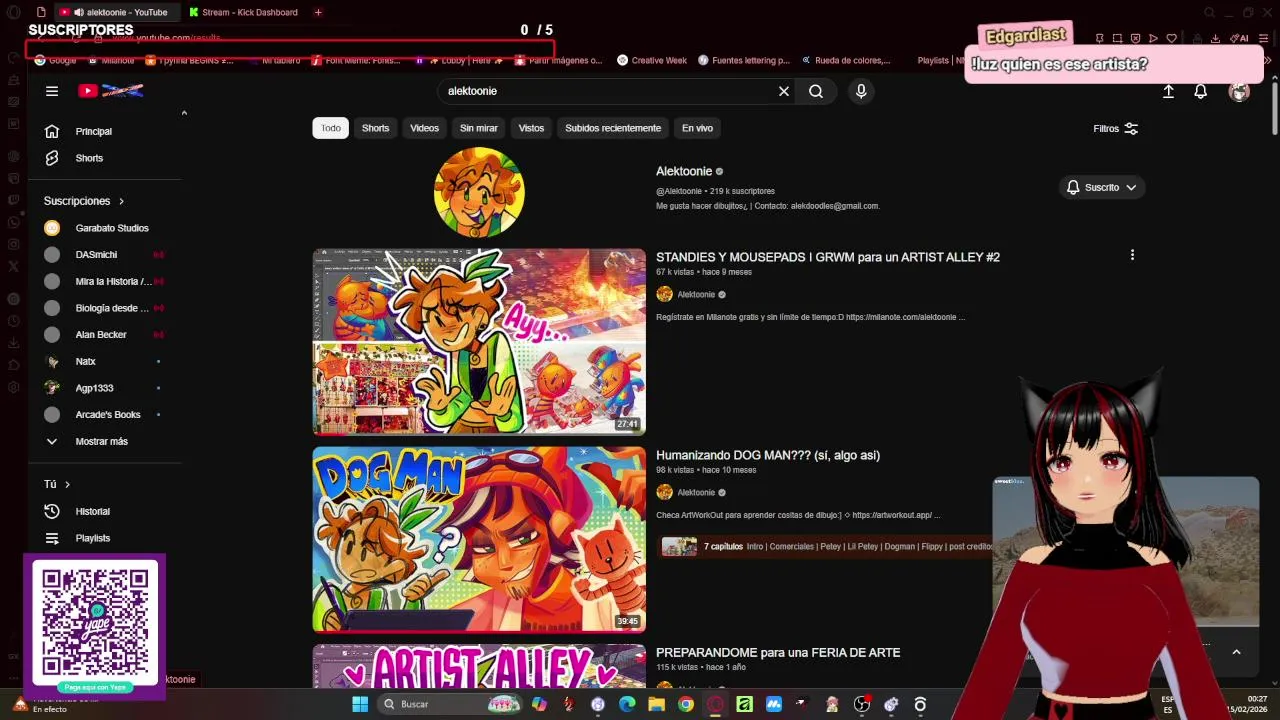1280x720 pixels.
Task: Select the Todo filter chip
Action: (x=331, y=128)
